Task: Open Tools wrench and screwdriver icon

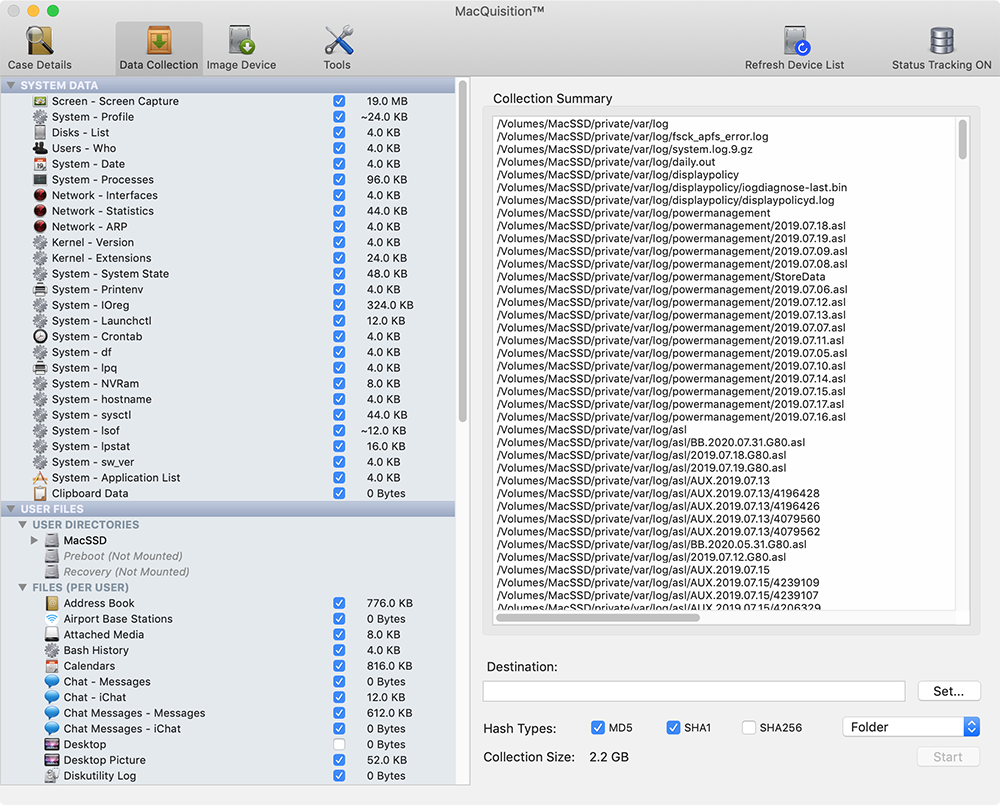Action: click(x=338, y=41)
